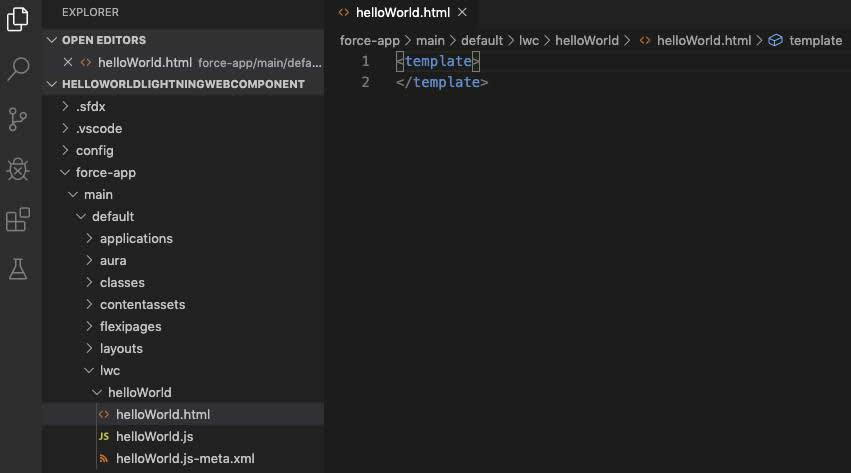Viewport: 851px width, 473px height.
Task: Expand the layouts folder
Action: (90, 348)
